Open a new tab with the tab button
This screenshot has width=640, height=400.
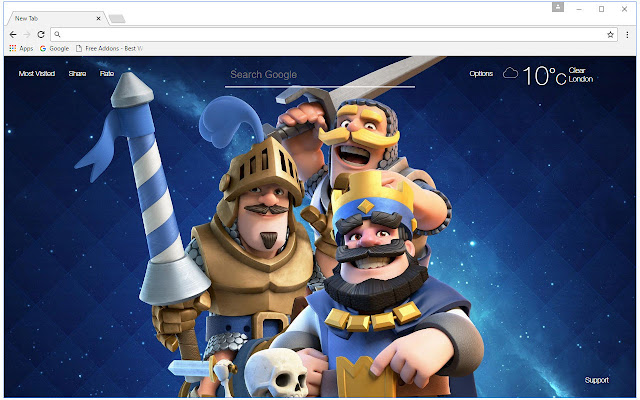tap(117, 19)
